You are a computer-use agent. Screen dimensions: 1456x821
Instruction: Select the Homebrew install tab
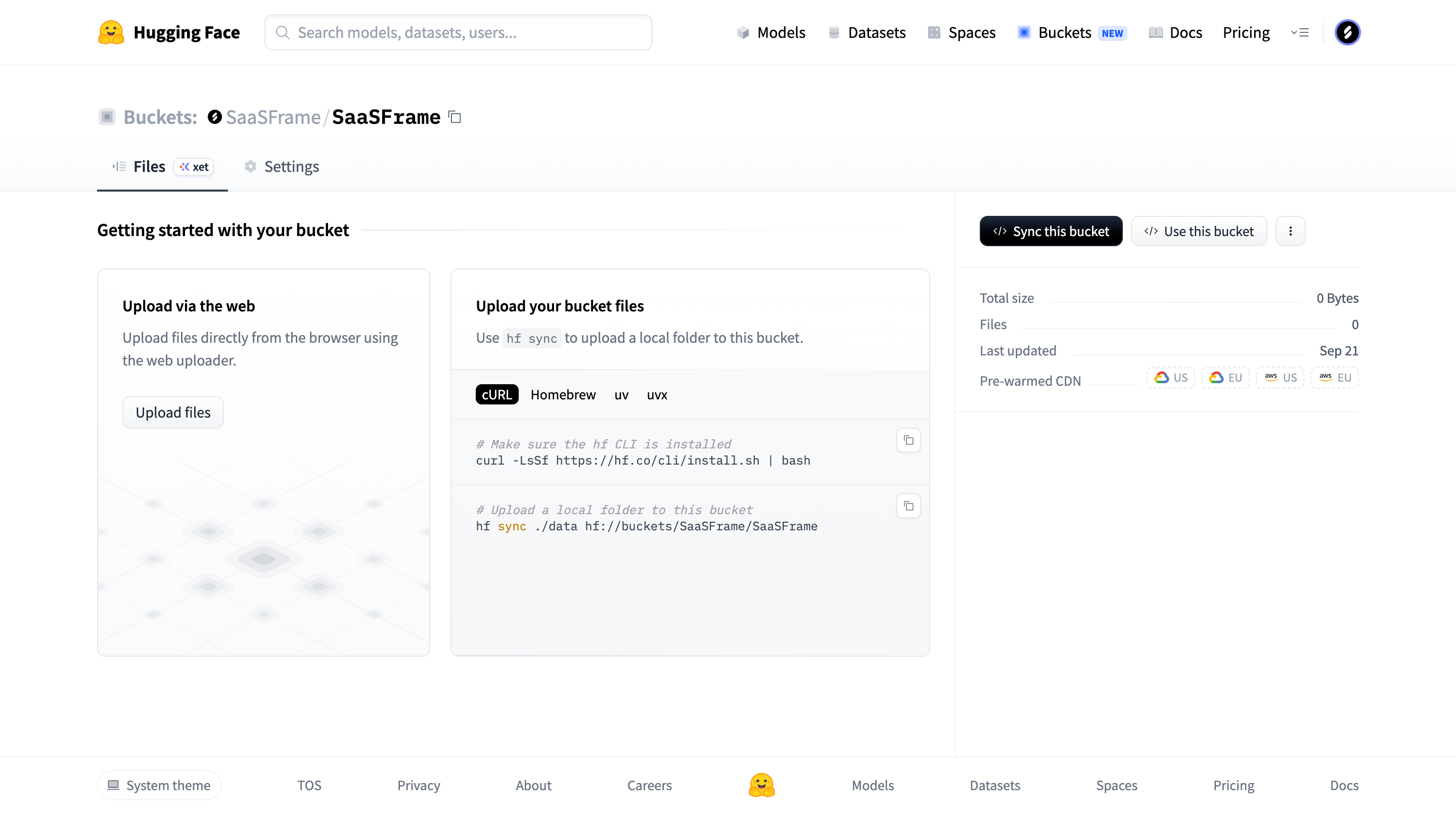tap(563, 394)
